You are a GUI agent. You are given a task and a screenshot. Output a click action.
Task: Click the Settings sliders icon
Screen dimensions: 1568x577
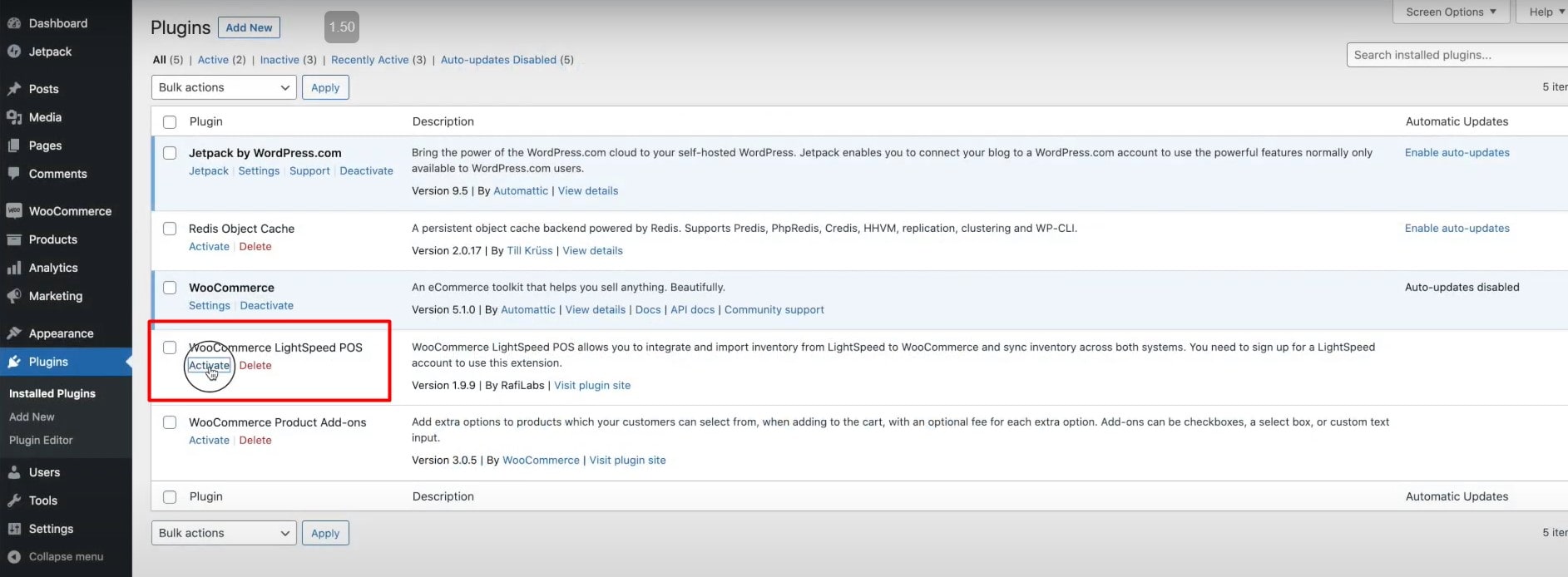tap(14, 529)
